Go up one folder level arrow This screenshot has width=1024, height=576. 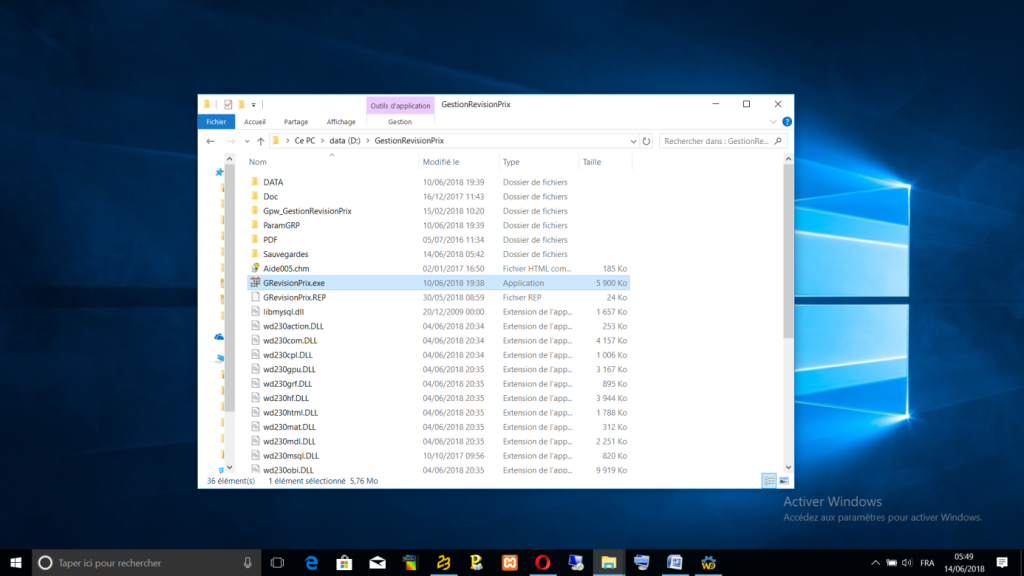coord(260,142)
